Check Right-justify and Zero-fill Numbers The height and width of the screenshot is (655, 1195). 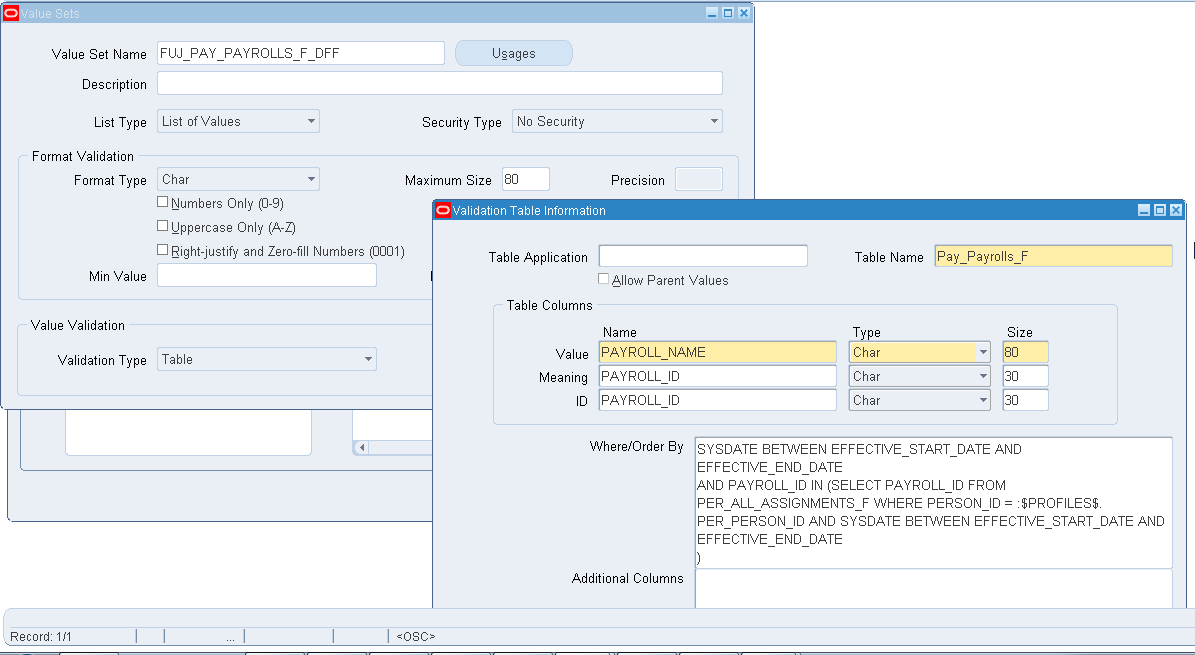(x=162, y=250)
